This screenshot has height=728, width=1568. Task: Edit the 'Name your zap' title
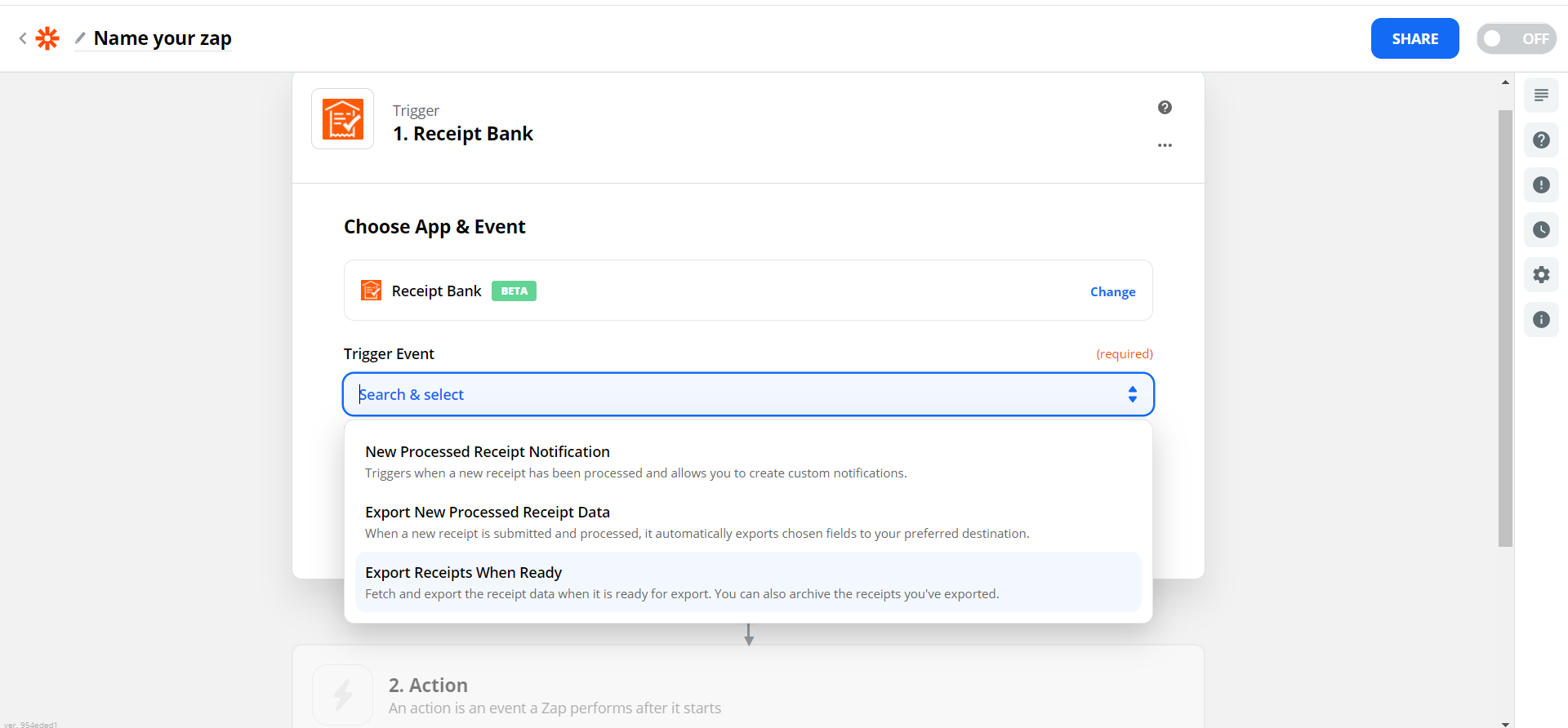coord(163,38)
